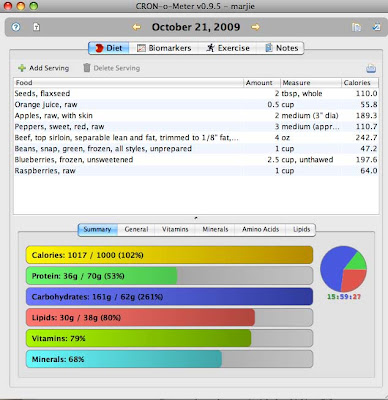The height and width of the screenshot is (400, 388).
Task: Open the help question-mark icon
Action: (16, 27)
